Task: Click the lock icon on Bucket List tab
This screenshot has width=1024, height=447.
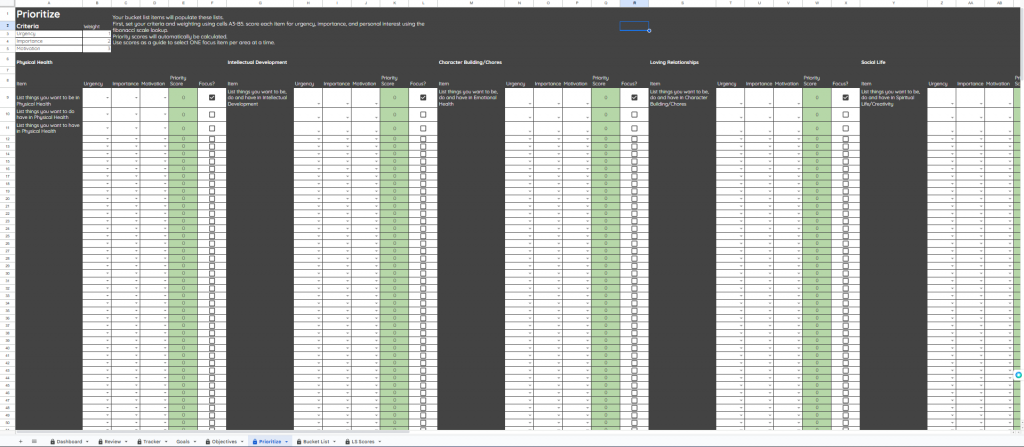Action: [x=298, y=440]
